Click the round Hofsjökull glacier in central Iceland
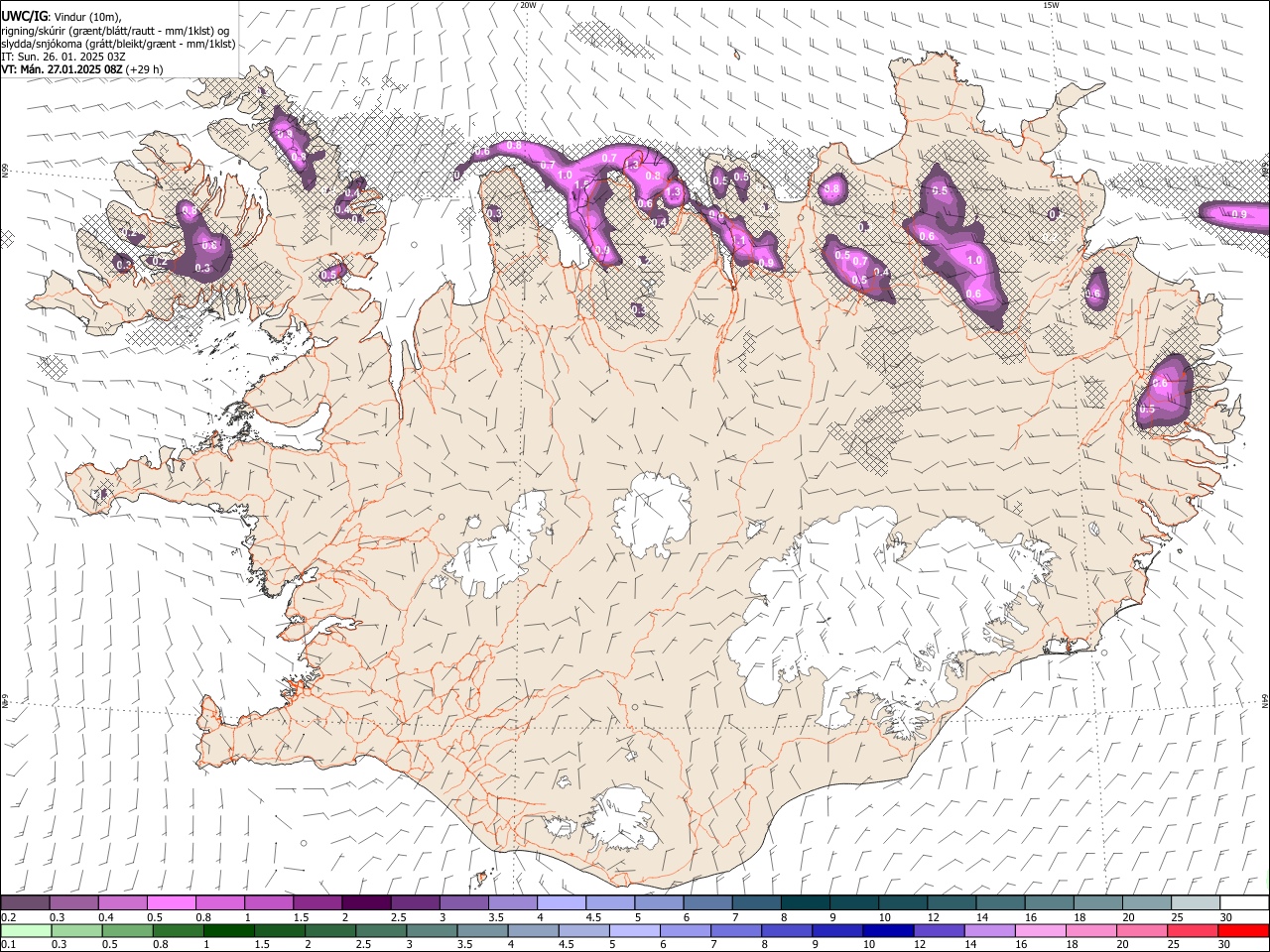 [x=652, y=513]
